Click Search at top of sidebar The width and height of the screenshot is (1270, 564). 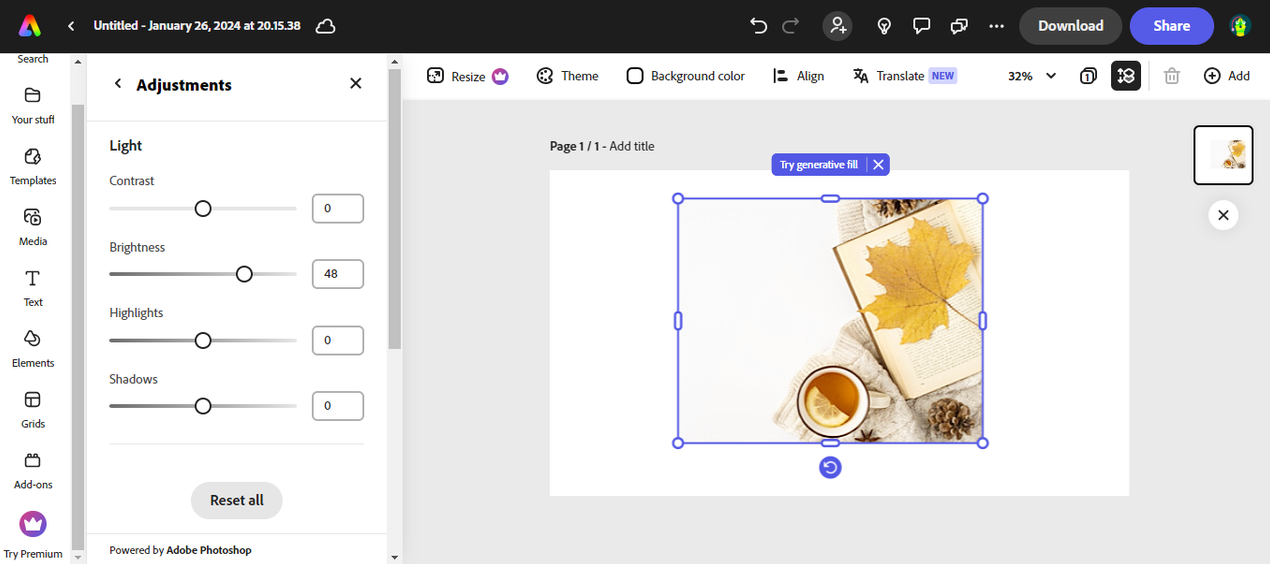[x=33, y=59]
